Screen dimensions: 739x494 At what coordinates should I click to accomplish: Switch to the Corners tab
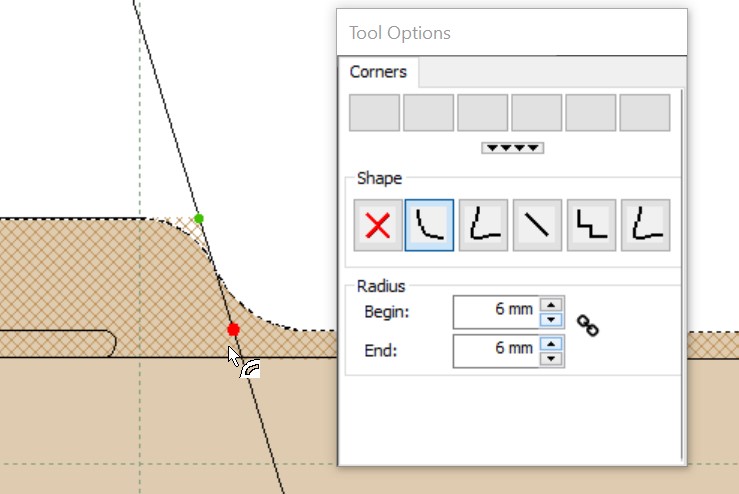pos(378,72)
